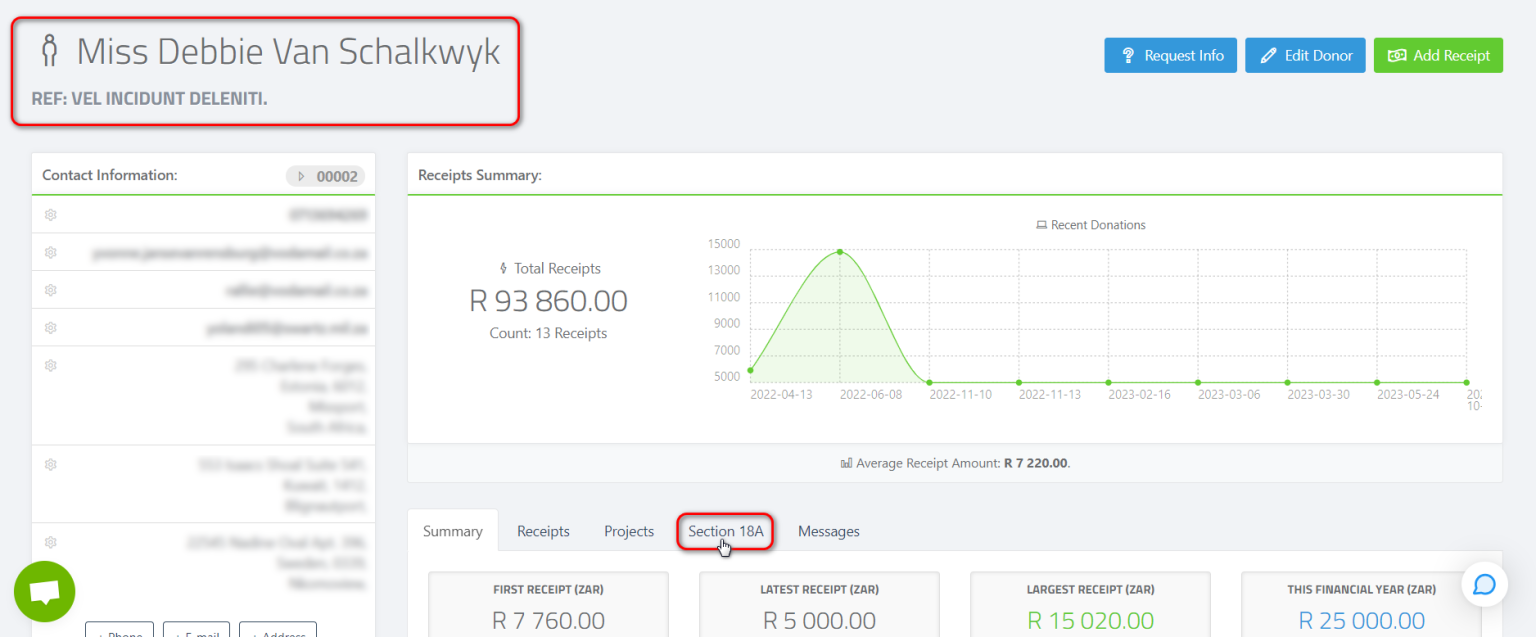Open the green chat bubble widget
Viewport: 1536px width, 637px height.
pyautogui.click(x=44, y=592)
